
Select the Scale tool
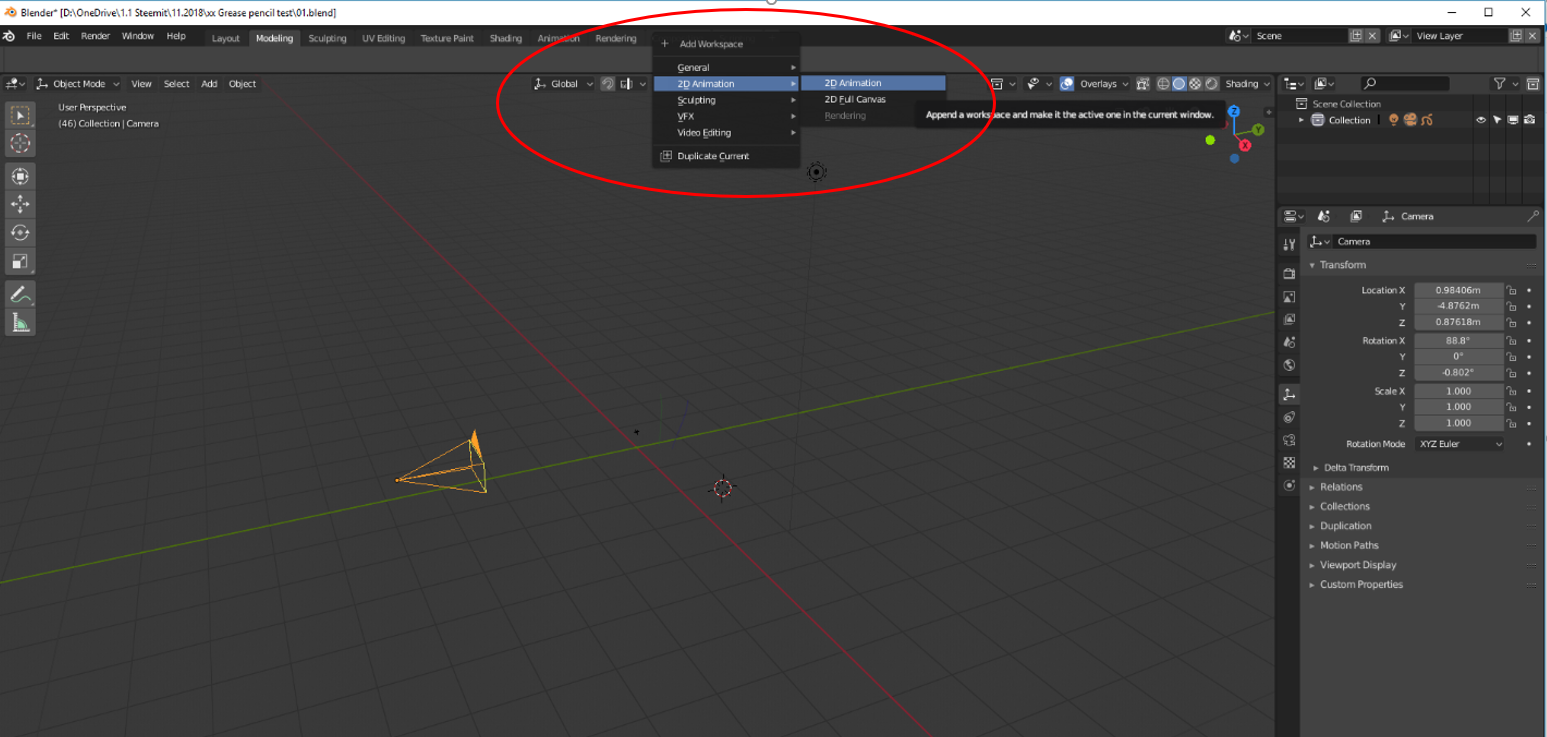click(20, 261)
